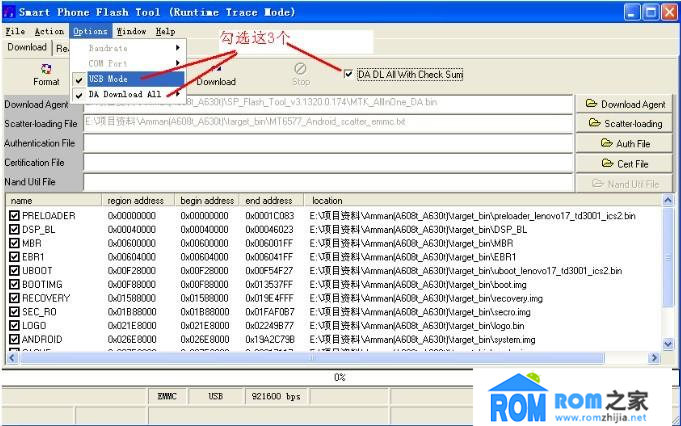
Task: Click the Authentication File input field
Action: 328,143
